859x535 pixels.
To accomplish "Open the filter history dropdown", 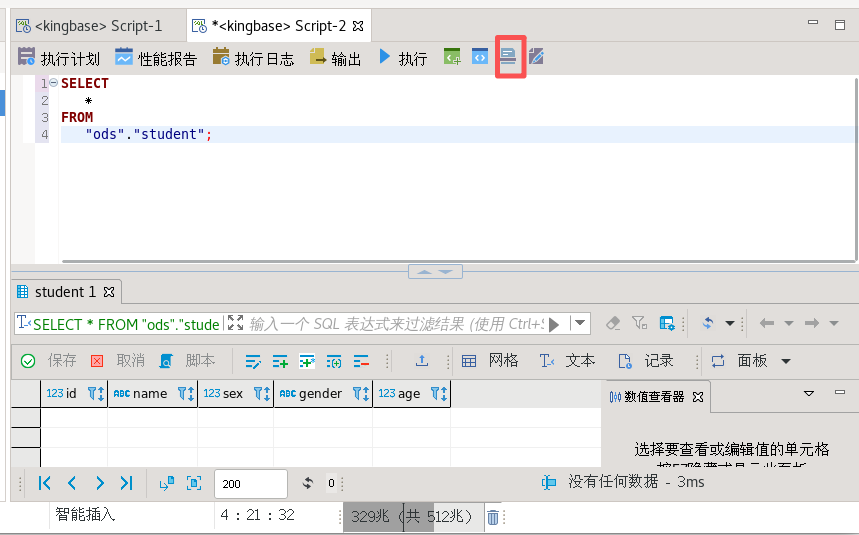I will pos(578,323).
